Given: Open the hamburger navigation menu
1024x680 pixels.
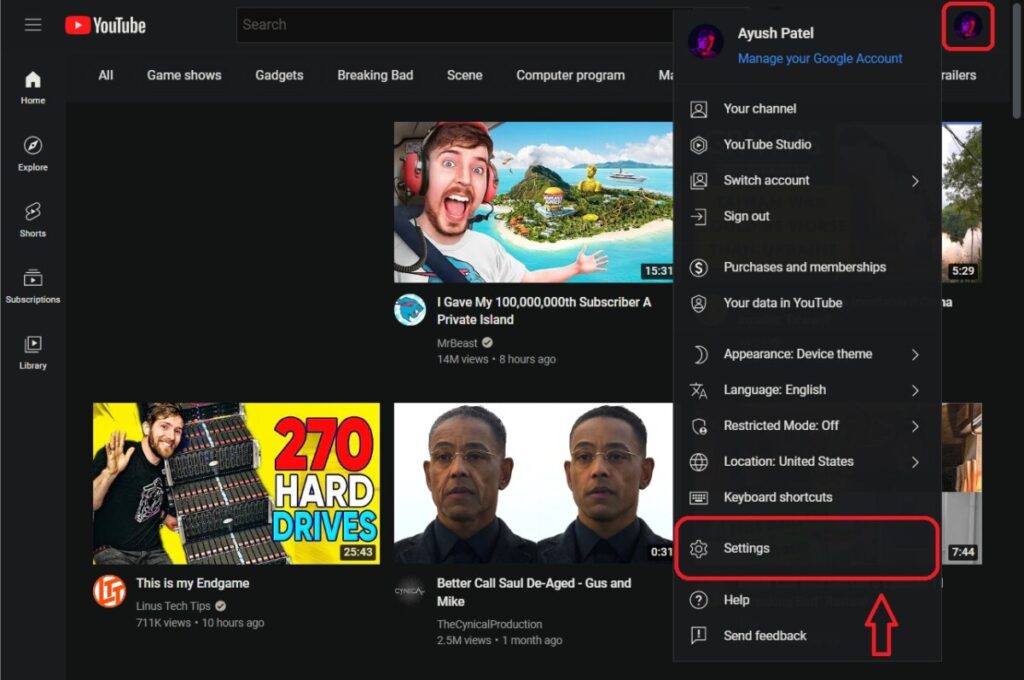Looking at the screenshot, I should [33, 25].
